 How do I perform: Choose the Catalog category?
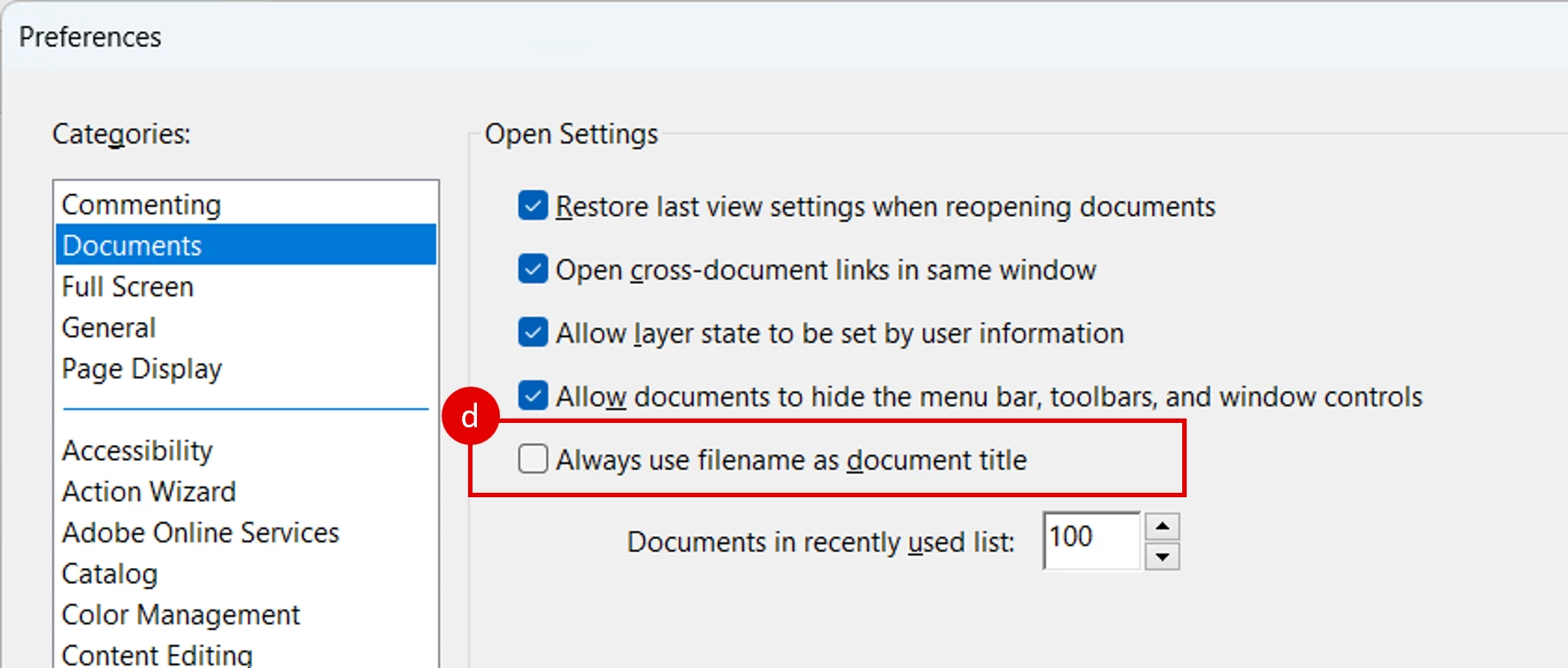tap(246, 573)
